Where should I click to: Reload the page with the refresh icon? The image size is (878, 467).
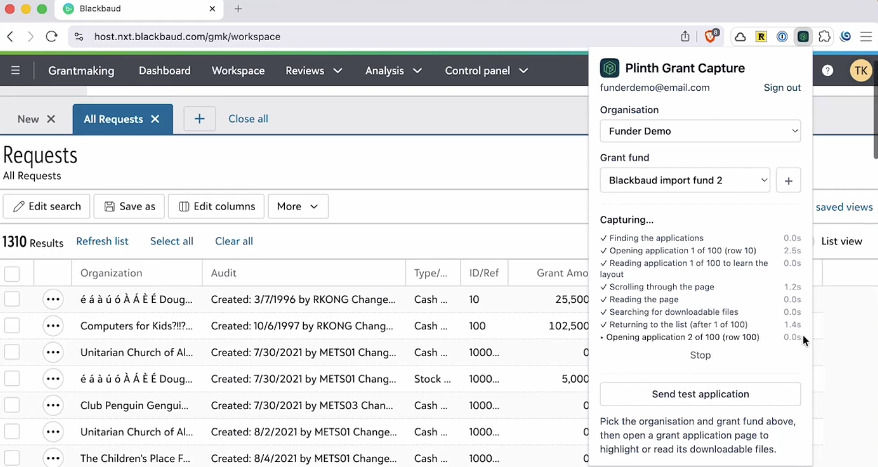pyautogui.click(x=52, y=36)
